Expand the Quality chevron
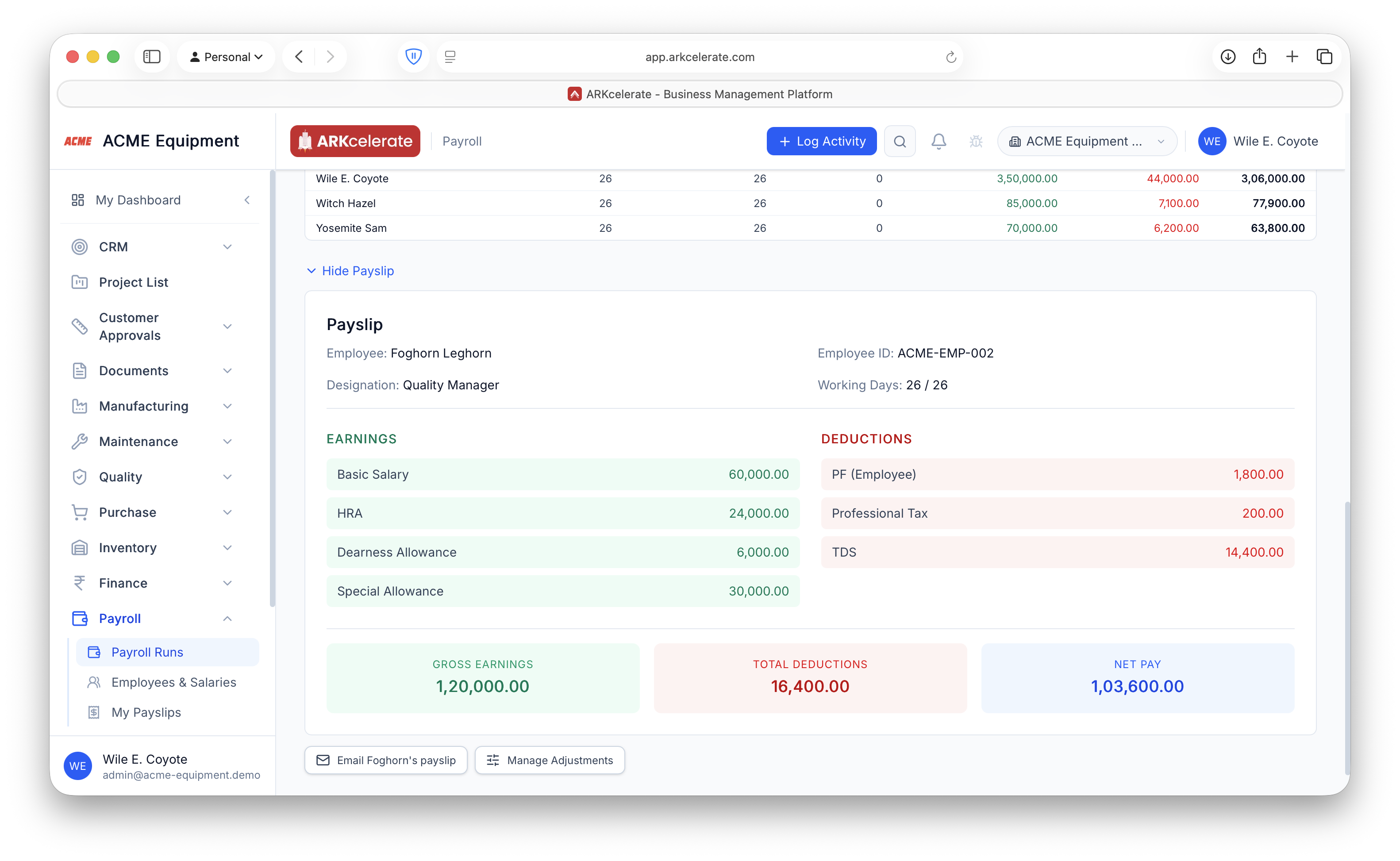The height and width of the screenshot is (861, 1400). pos(227,477)
